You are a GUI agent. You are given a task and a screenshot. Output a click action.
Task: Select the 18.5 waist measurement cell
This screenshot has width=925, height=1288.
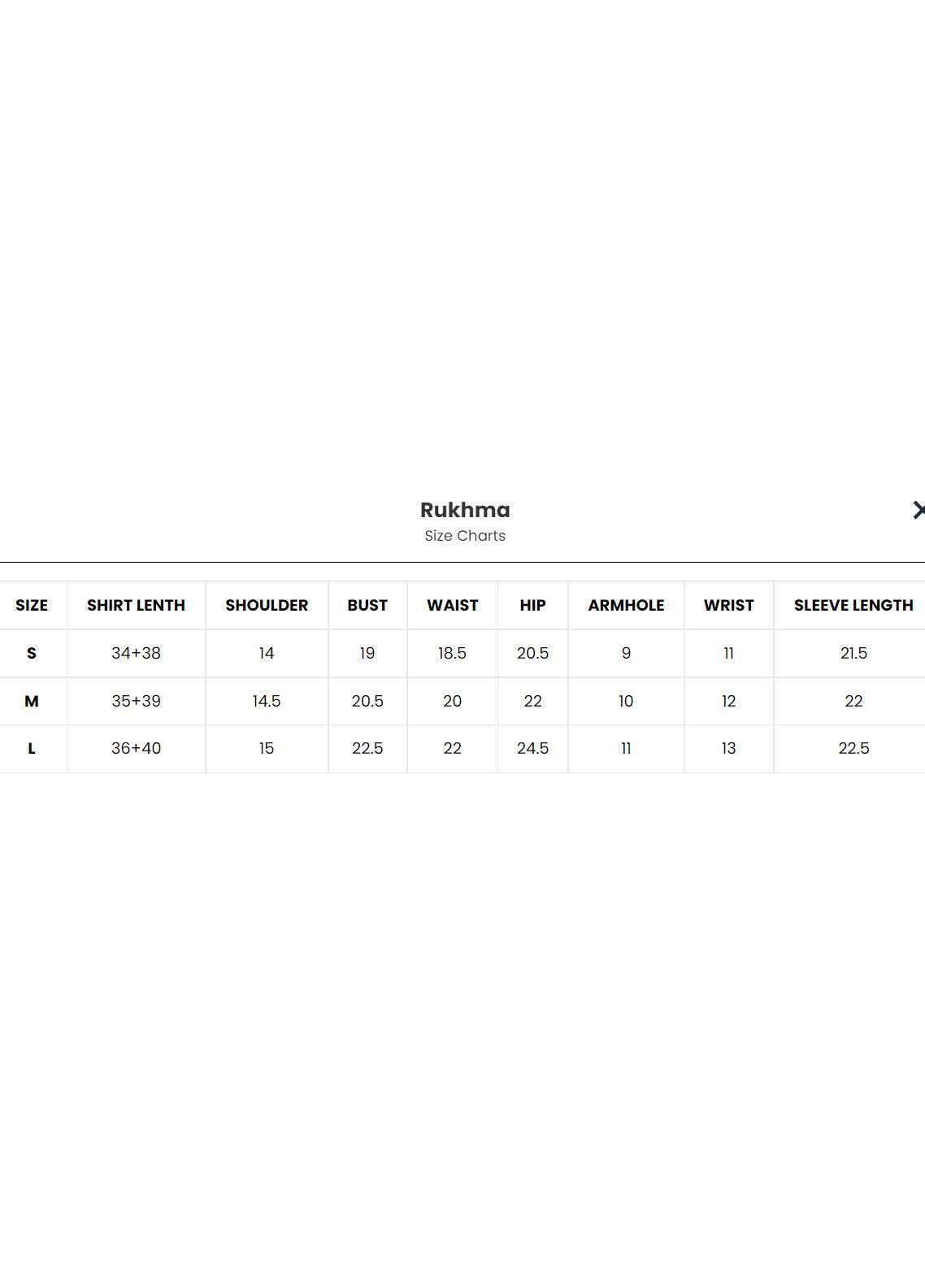point(452,653)
